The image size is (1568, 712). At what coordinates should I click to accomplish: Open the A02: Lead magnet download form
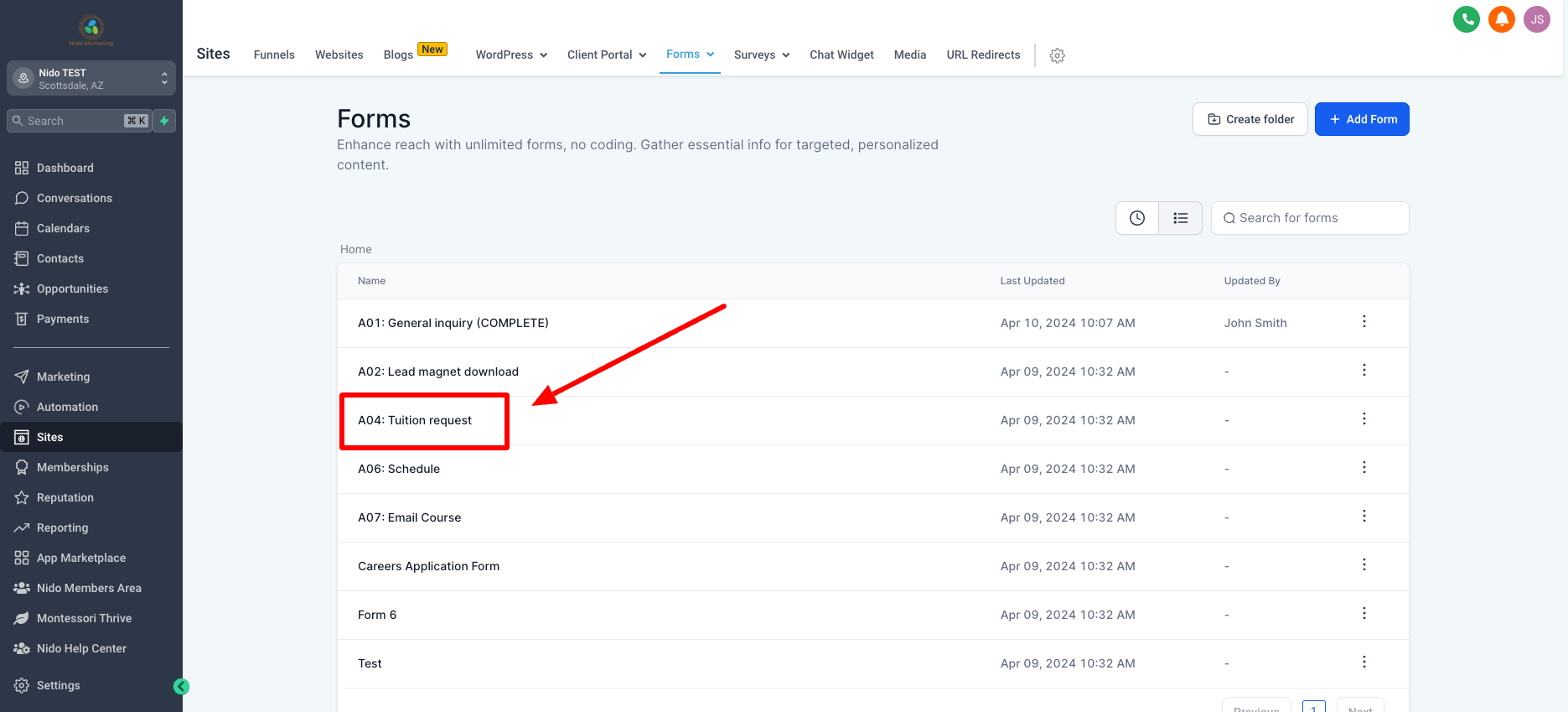[438, 372]
